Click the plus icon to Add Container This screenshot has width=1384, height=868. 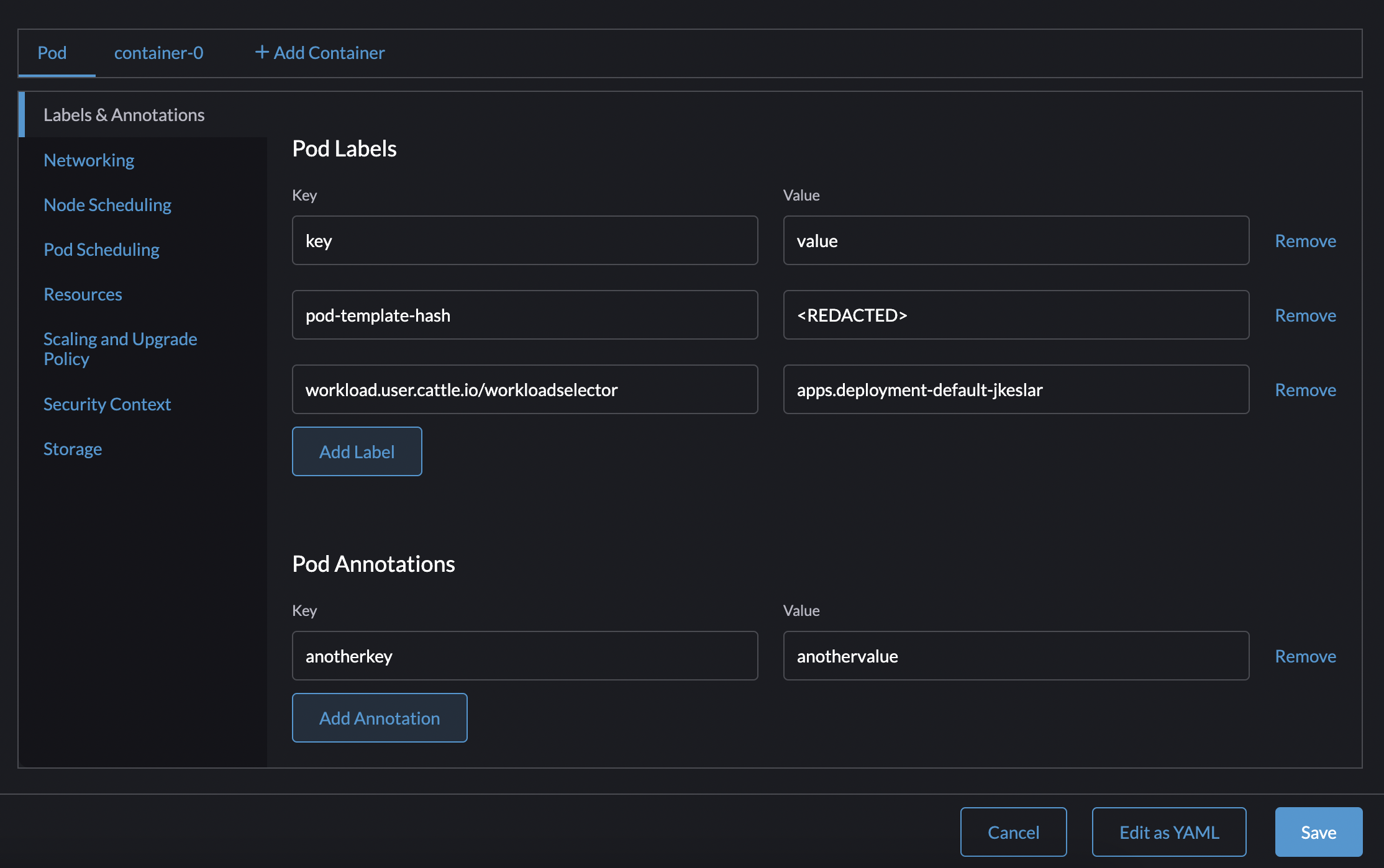point(262,52)
